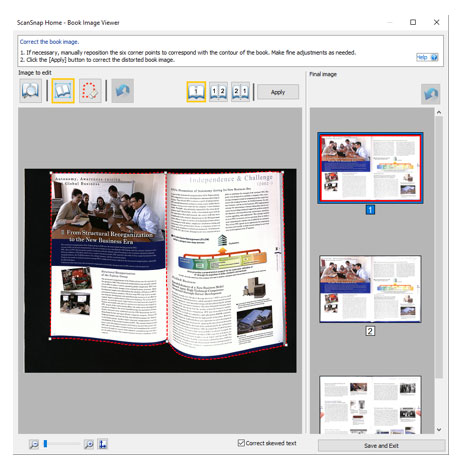Image resolution: width=460 pixels, height=464 pixels.
Task: Choose two-page 2-1 reversed layout icon
Action: tap(240, 92)
